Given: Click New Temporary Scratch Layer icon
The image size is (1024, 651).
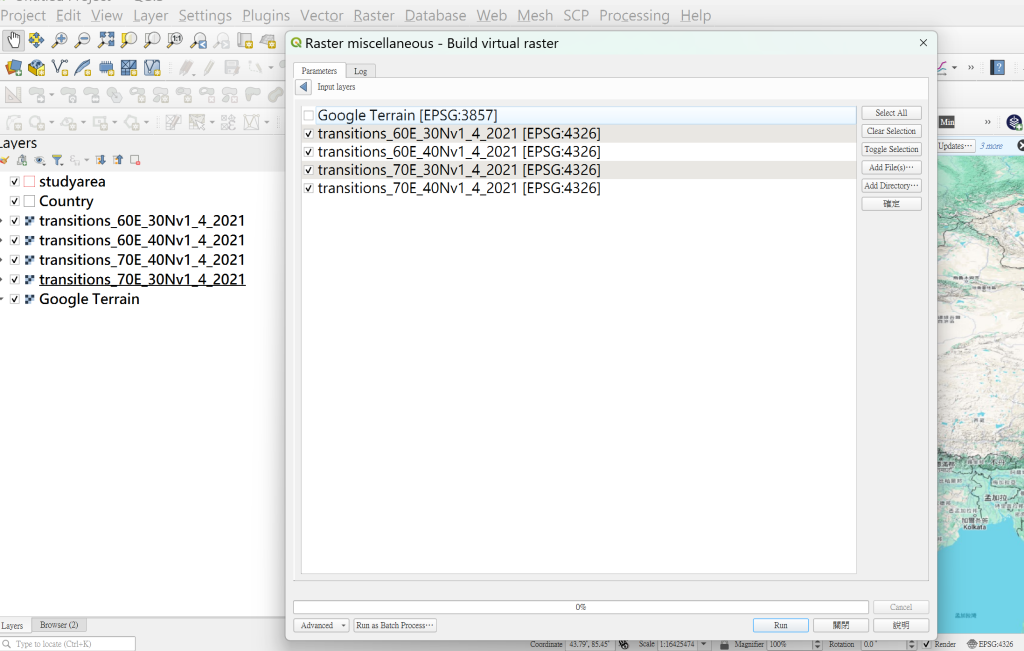Looking at the screenshot, I should (x=106, y=67).
